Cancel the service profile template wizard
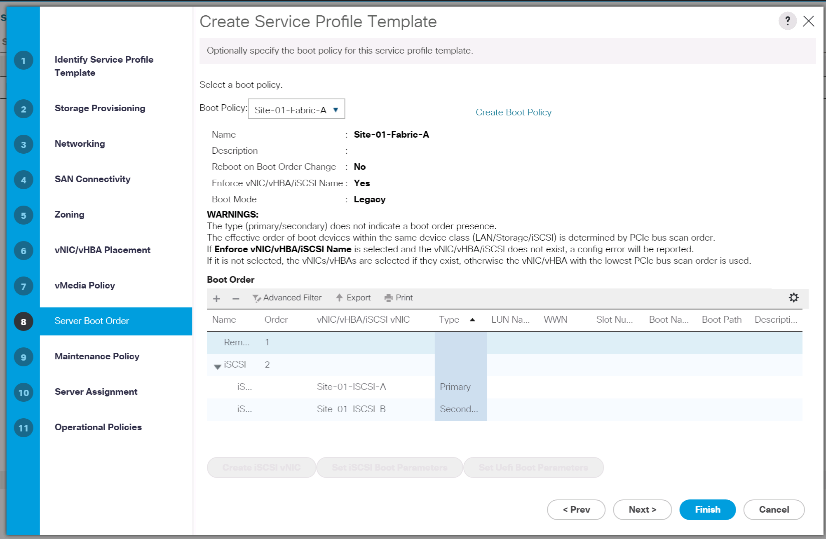The width and height of the screenshot is (826, 539). pos(774,510)
